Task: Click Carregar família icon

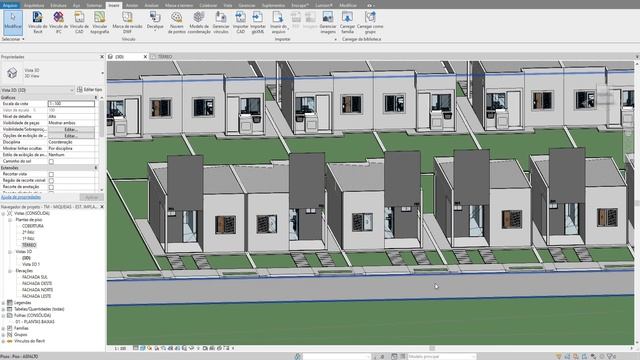Action: point(347,18)
